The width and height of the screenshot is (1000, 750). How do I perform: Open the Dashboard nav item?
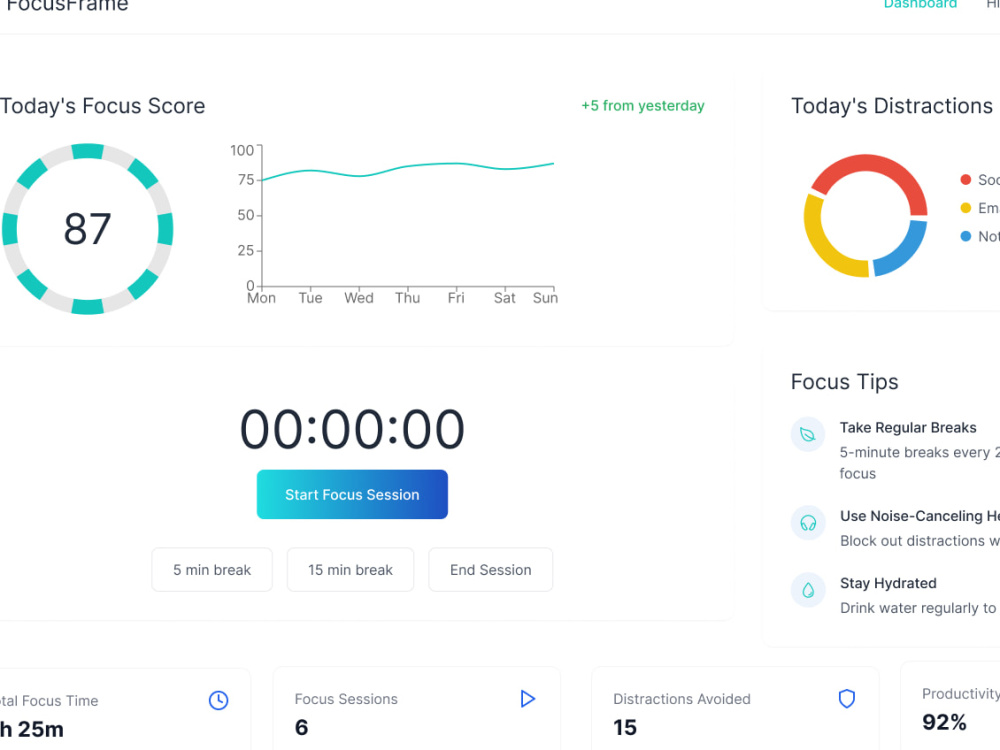click(920, 4)
